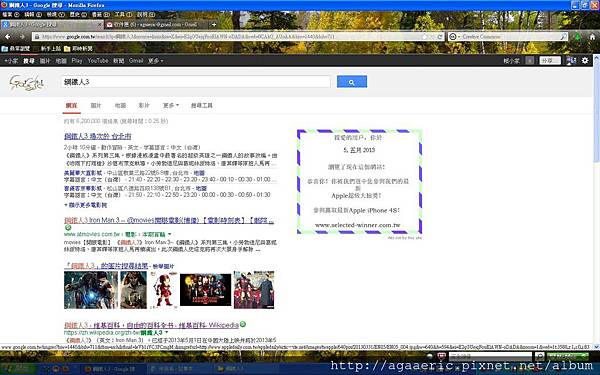Open a new tab with the plus button

[214, 24]
